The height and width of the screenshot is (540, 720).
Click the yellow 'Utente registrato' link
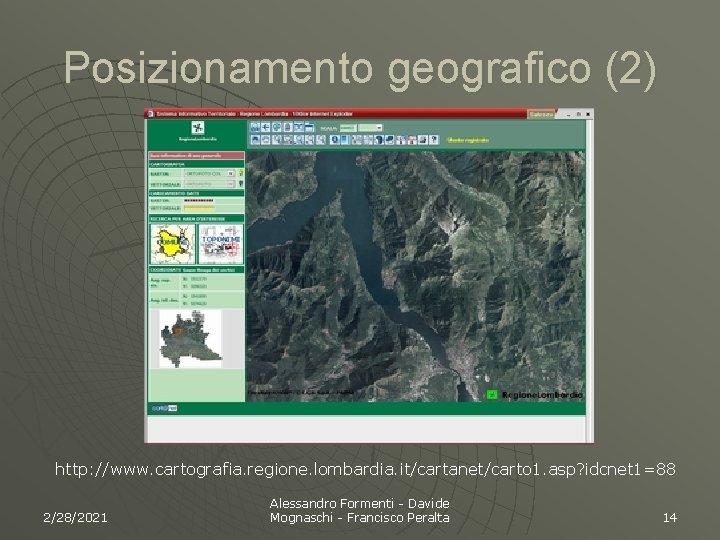(468, 140)
